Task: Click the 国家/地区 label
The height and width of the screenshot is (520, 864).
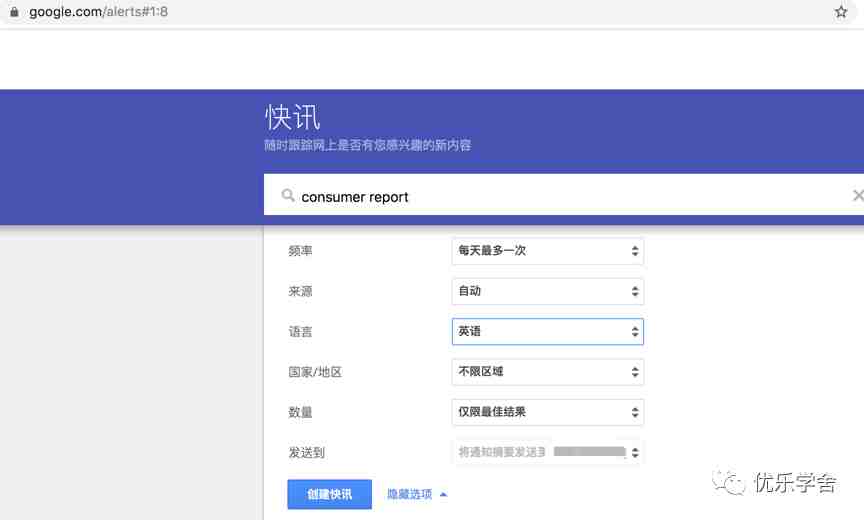Action: click(x=315, y=372)
